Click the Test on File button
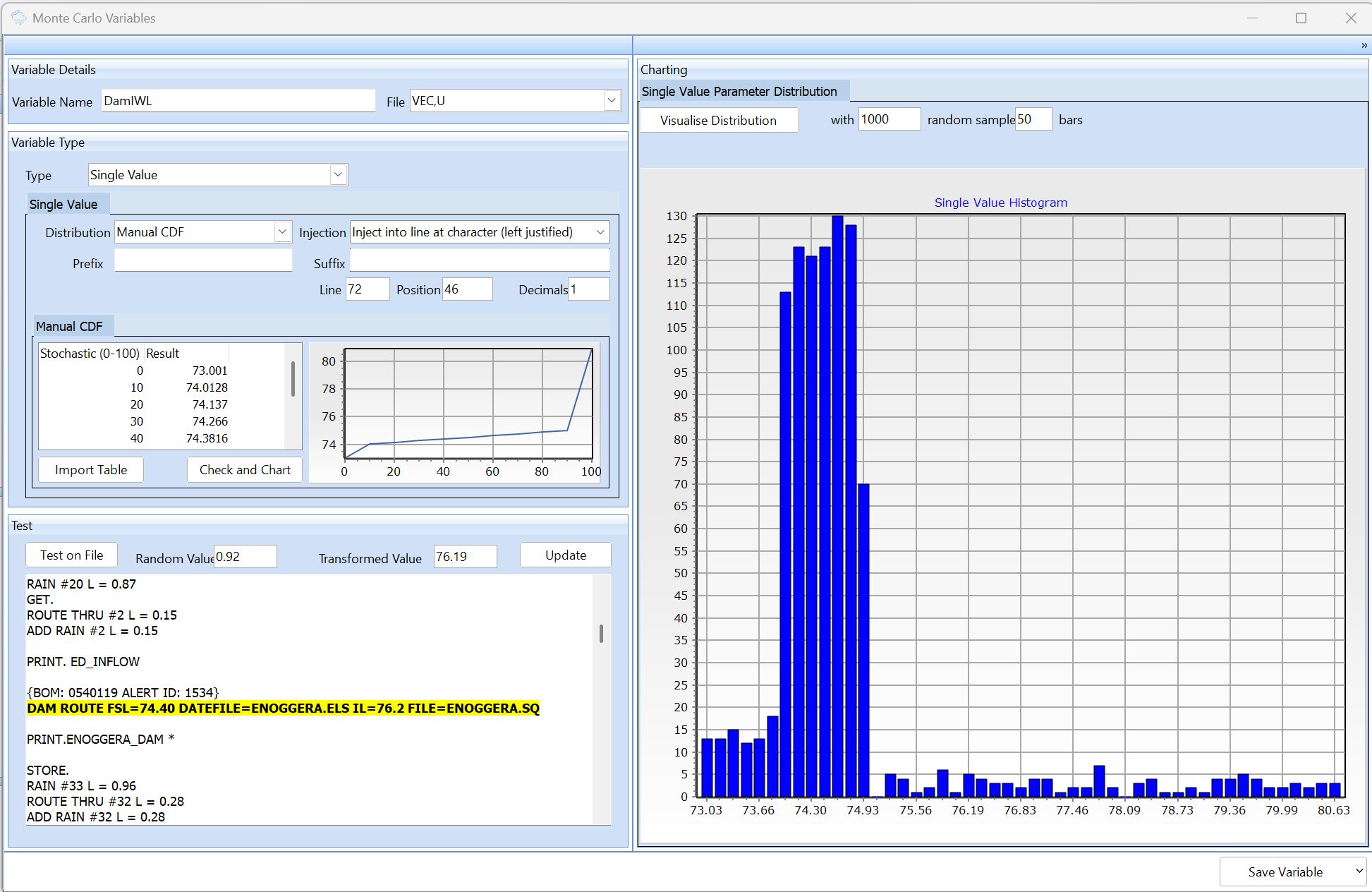Viewport: 1372px width, 892px height. click(71, 555)
